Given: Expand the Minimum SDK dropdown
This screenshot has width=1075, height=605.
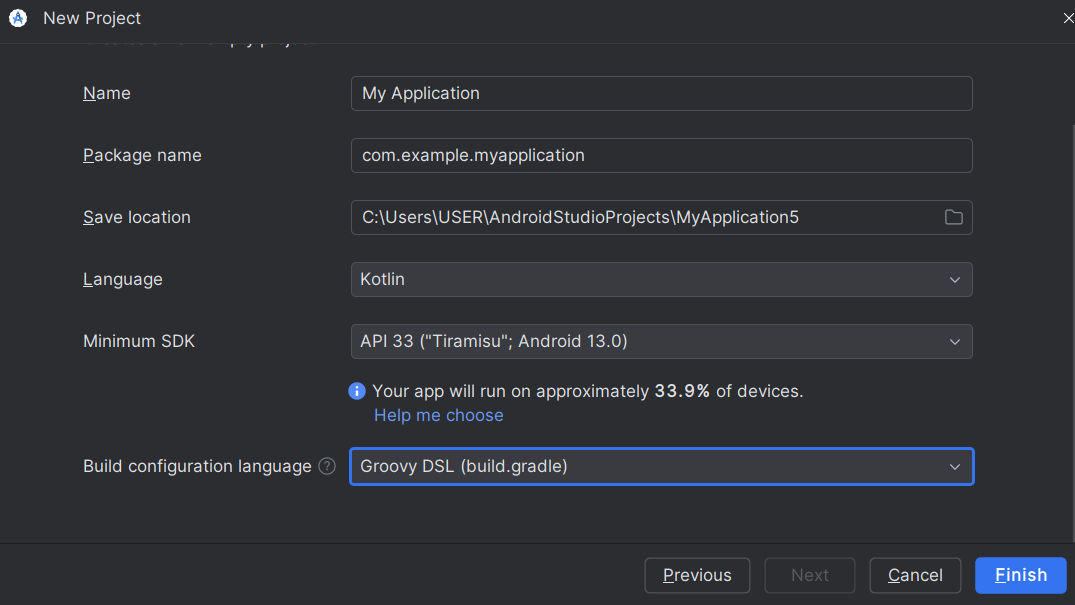Looking at the screenshot, I should click(x=662, y=342).
